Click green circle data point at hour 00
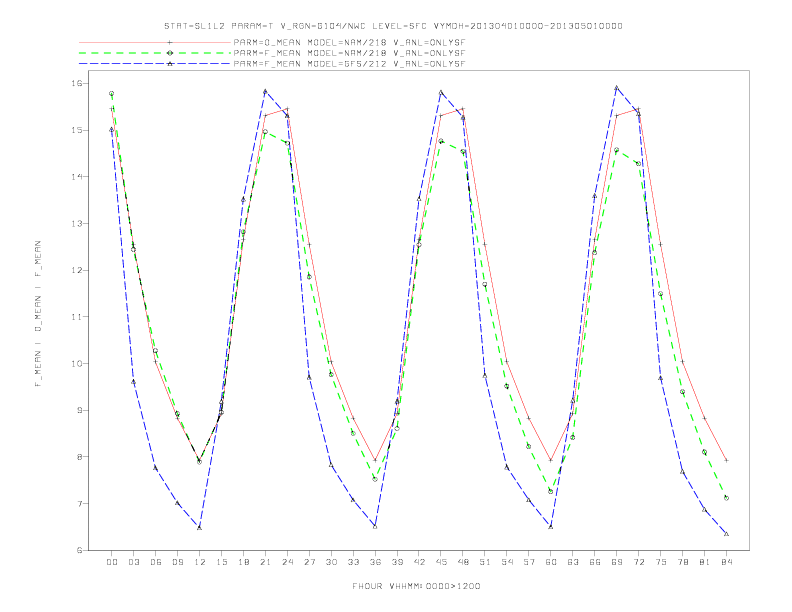Viewport: 792px width, 612px height. (x=111, y=93)
